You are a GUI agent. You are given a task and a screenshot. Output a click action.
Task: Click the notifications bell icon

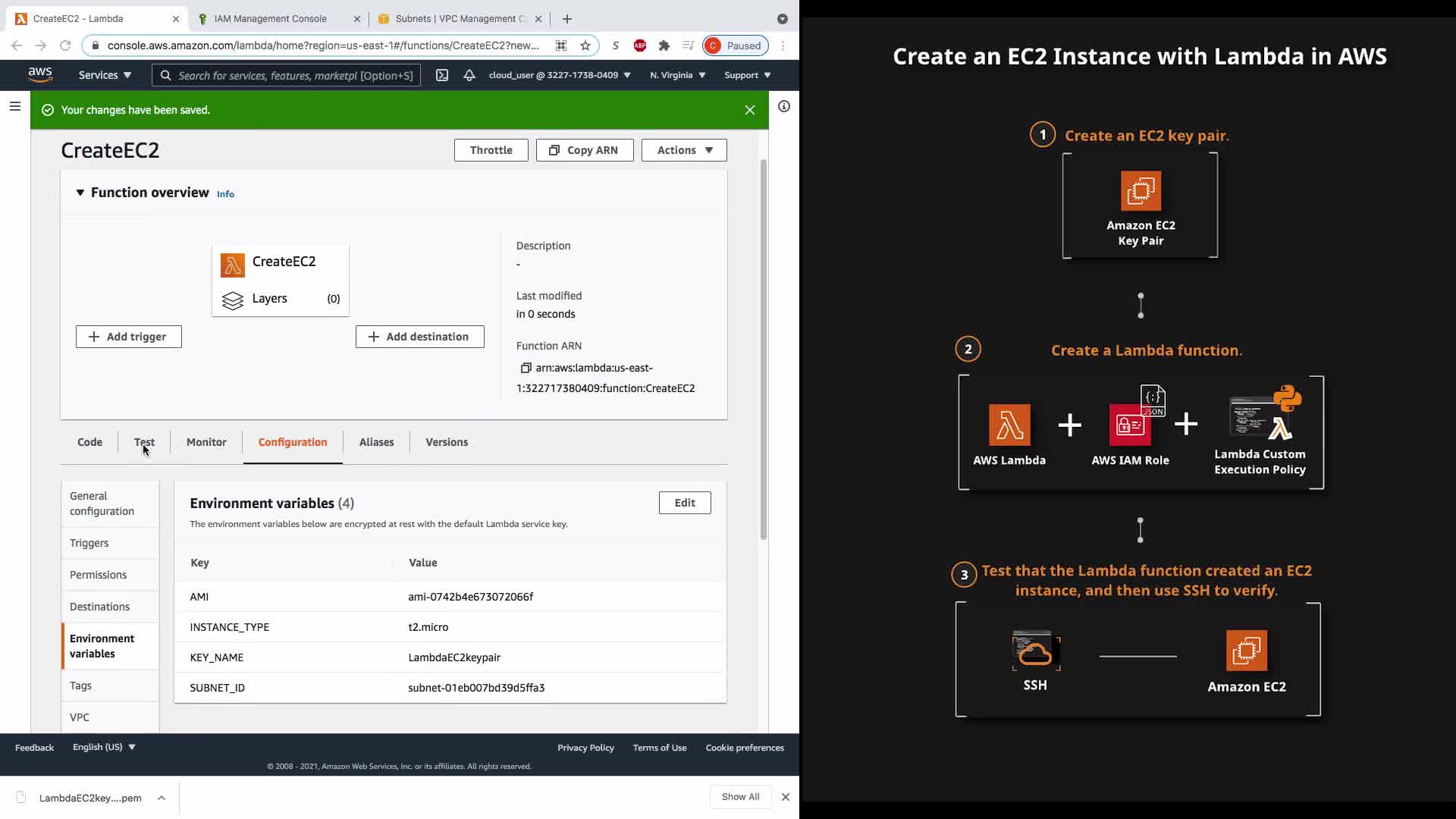469,75
